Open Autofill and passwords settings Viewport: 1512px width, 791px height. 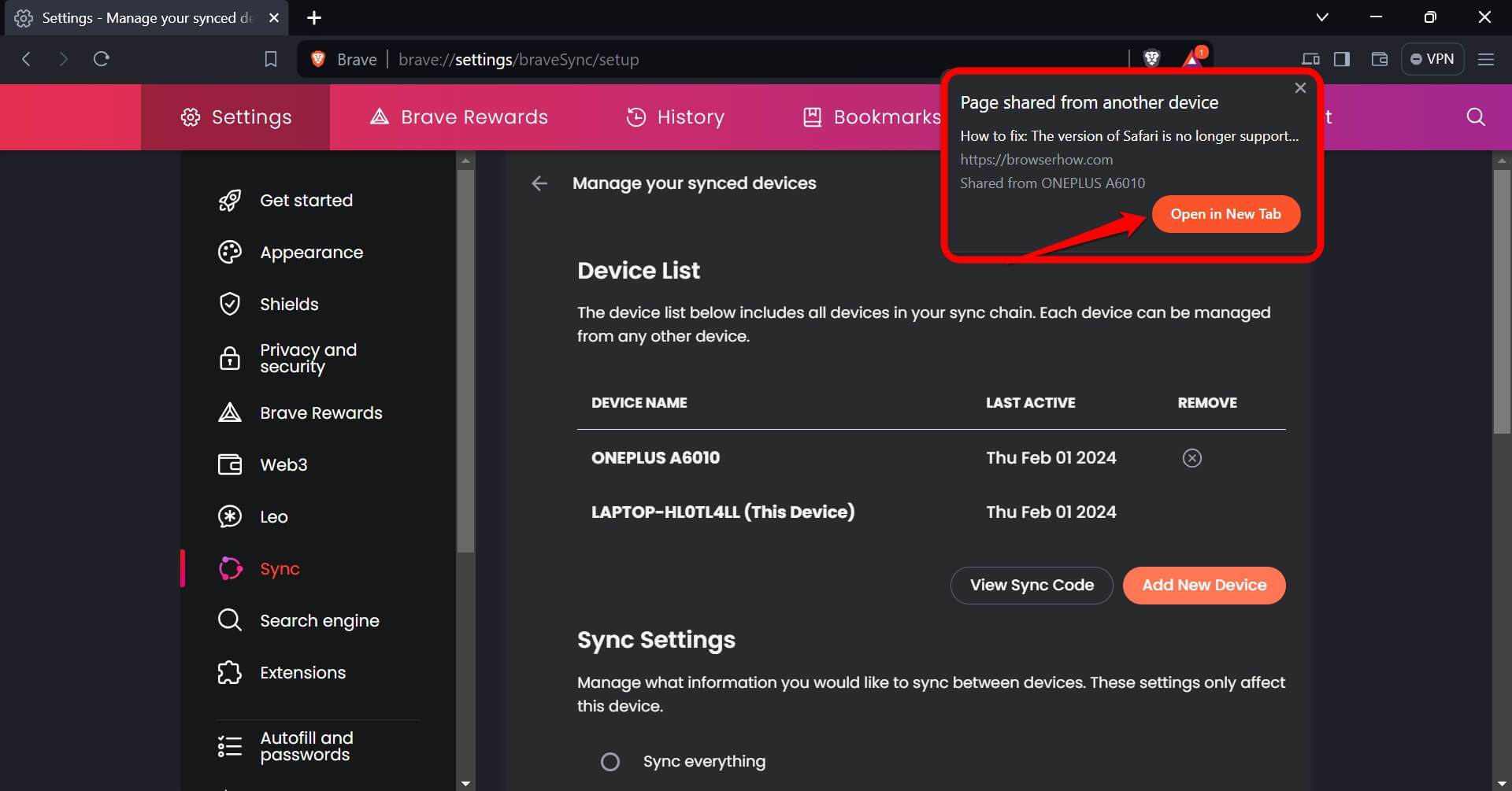tap(306, 746)
